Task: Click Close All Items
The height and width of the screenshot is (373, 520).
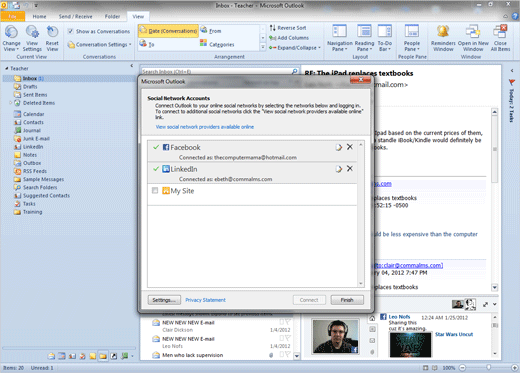Action: [x=500, y=39]
